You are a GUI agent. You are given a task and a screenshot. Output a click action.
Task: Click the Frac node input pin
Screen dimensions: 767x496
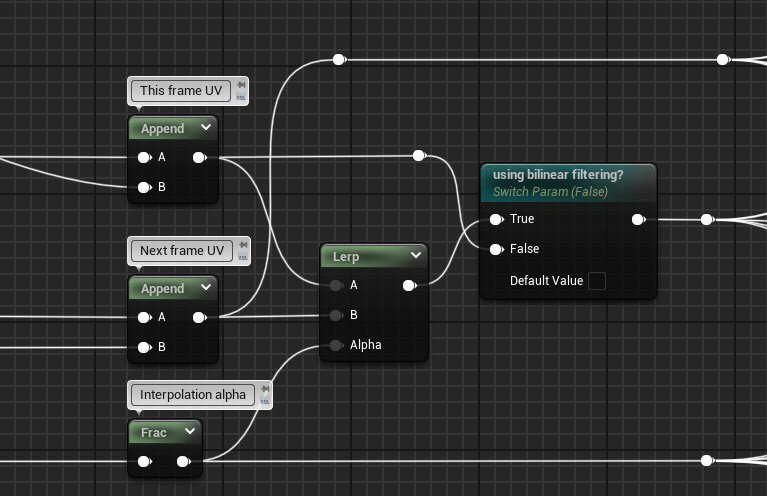click(144, 461)
